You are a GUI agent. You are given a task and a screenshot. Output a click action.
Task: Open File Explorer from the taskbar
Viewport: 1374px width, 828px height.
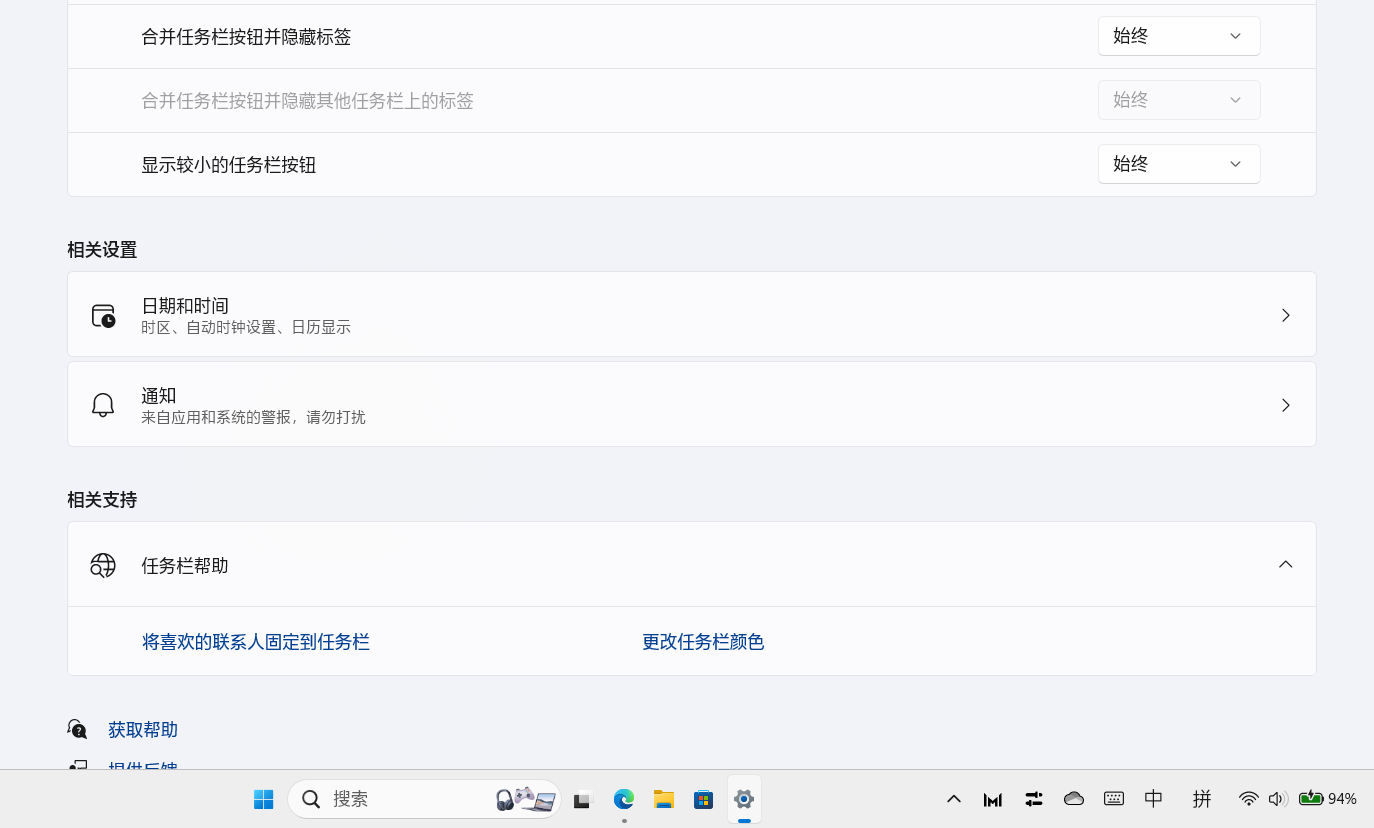664,799
